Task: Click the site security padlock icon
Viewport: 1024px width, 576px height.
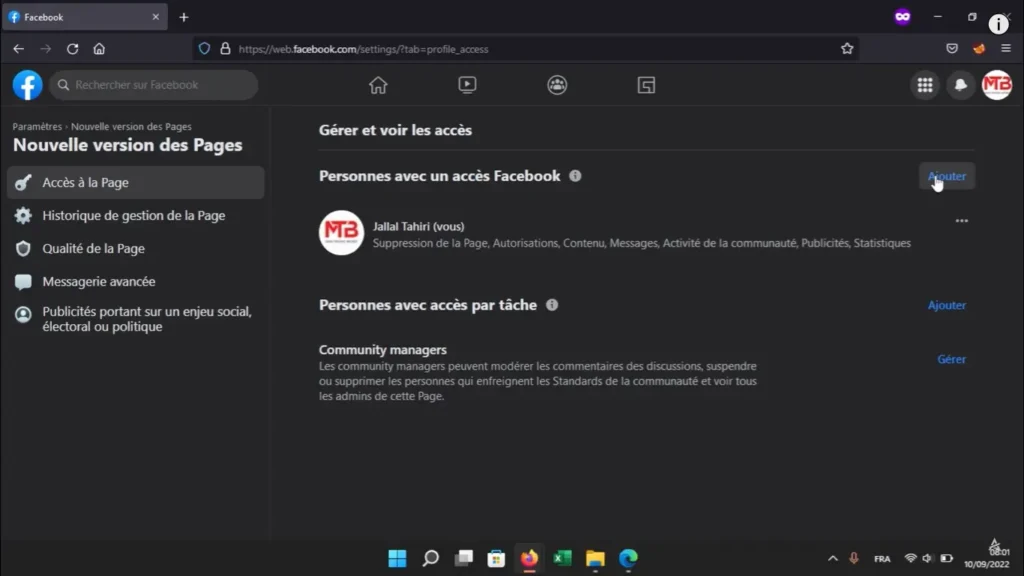Action: coord(225,49)
